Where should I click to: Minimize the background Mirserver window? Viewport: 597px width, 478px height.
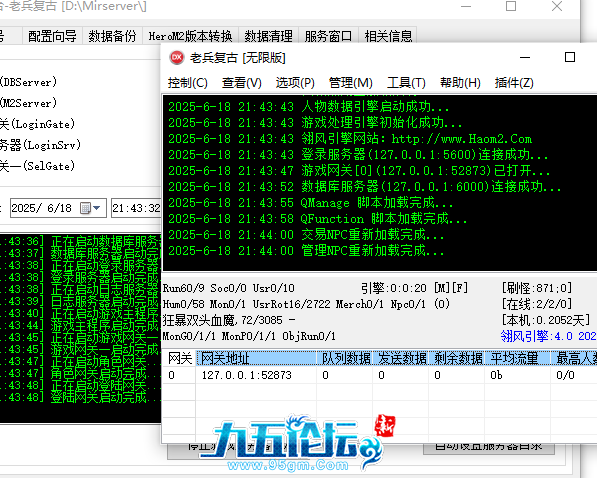point(466,6)
